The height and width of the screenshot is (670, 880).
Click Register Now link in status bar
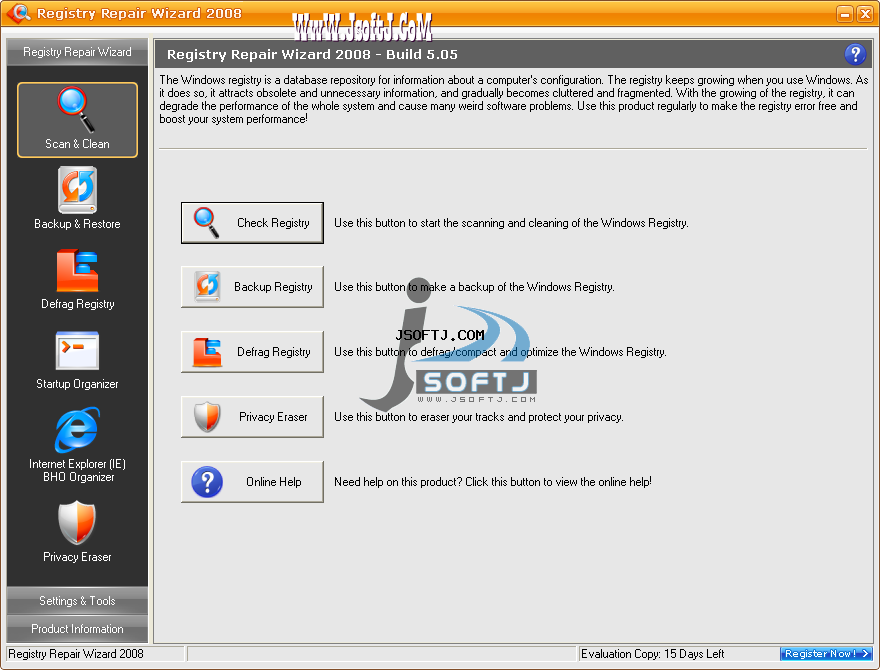click(x=826, y=654)
